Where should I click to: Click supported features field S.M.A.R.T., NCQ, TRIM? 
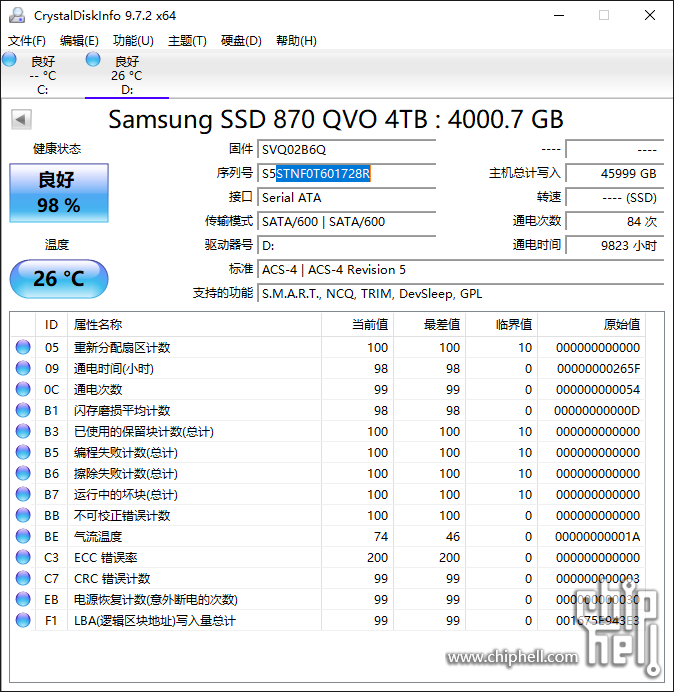tap(461, 293)
